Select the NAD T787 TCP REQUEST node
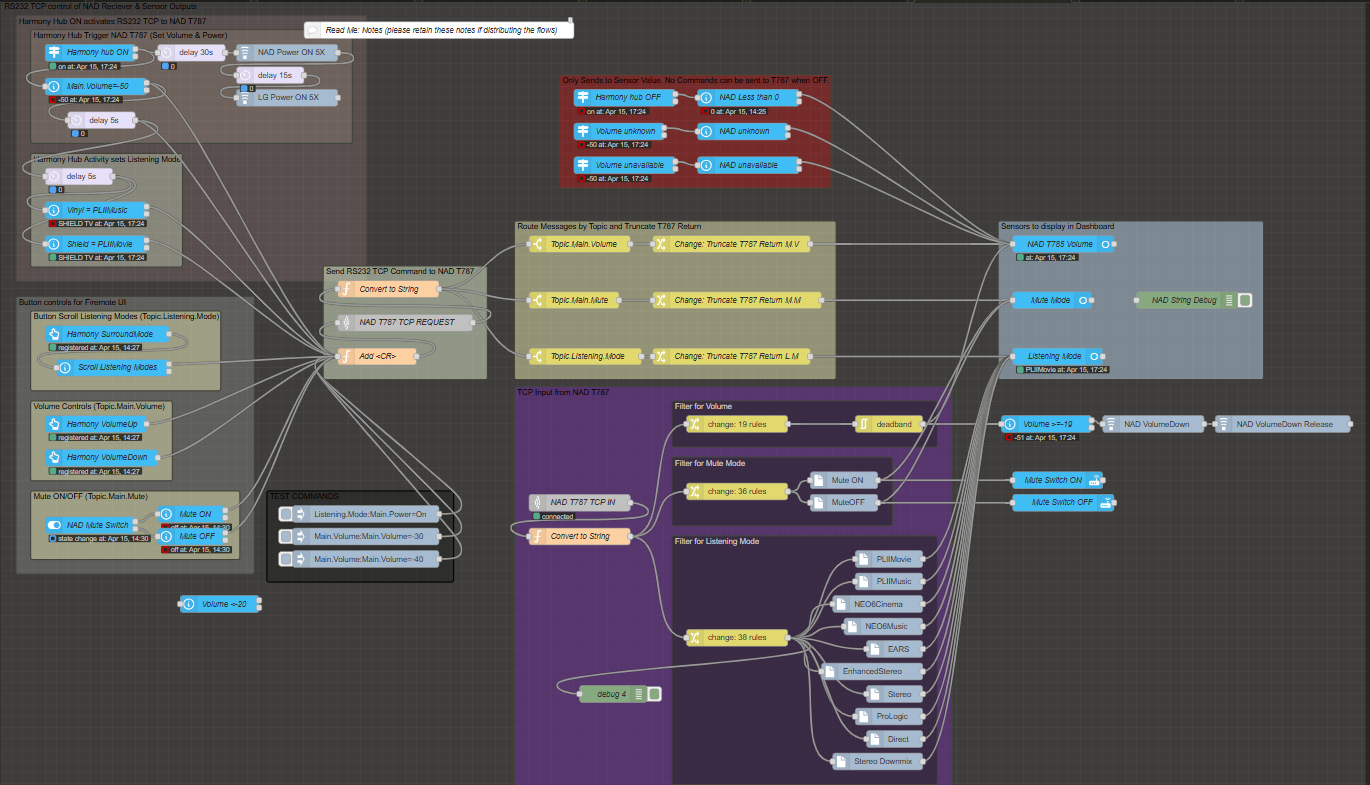 tap(403, 323)
